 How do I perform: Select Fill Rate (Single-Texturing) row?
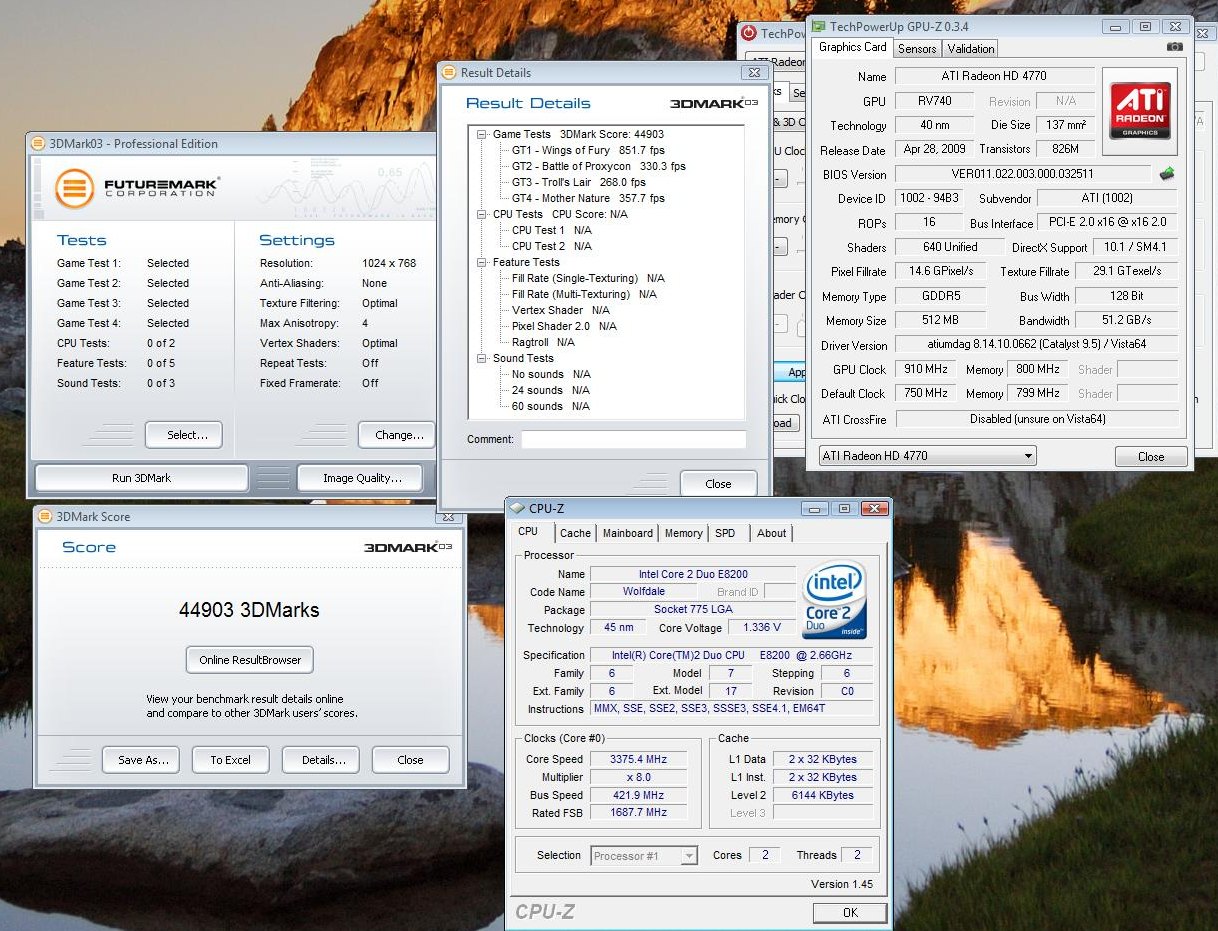(588, 278)
